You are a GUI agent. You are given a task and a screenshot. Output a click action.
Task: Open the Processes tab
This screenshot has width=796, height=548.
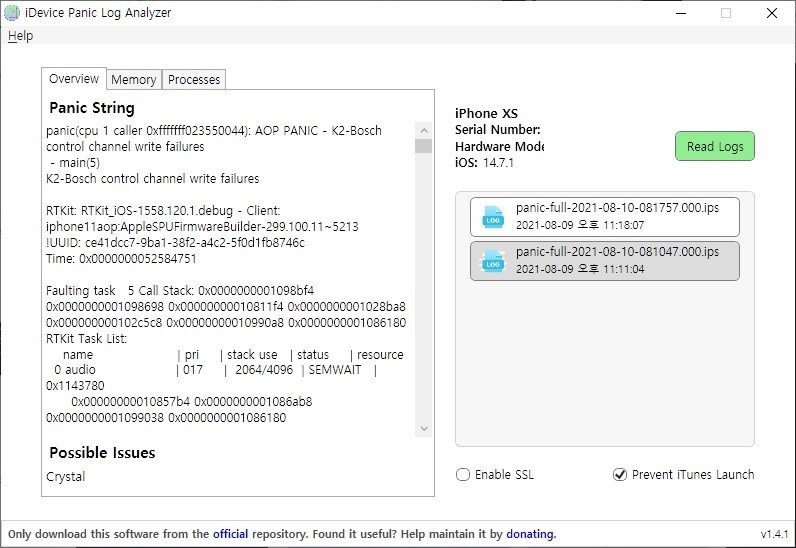point(194,80)
